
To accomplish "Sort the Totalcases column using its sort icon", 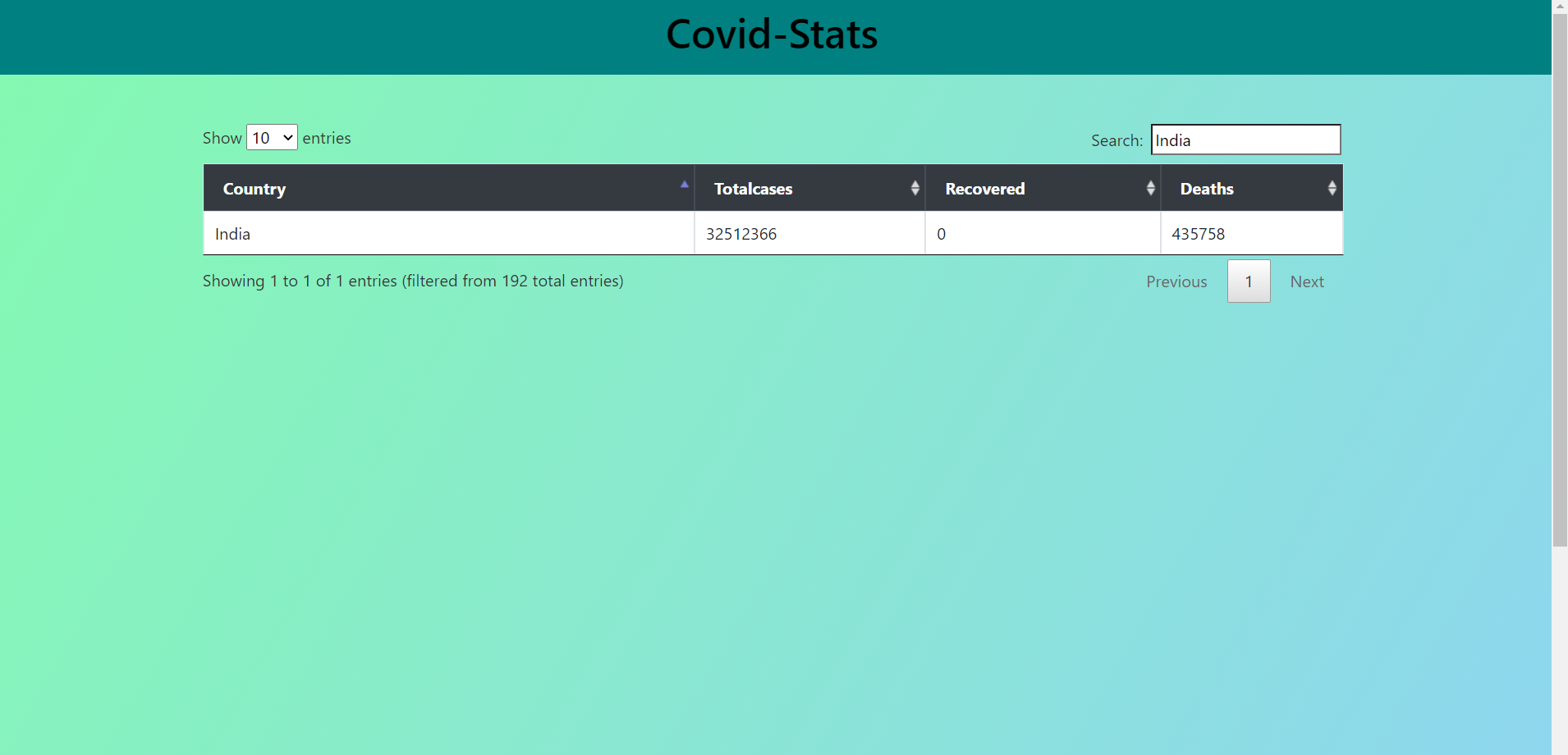I will pyautogui.click(x=915, y=187).
